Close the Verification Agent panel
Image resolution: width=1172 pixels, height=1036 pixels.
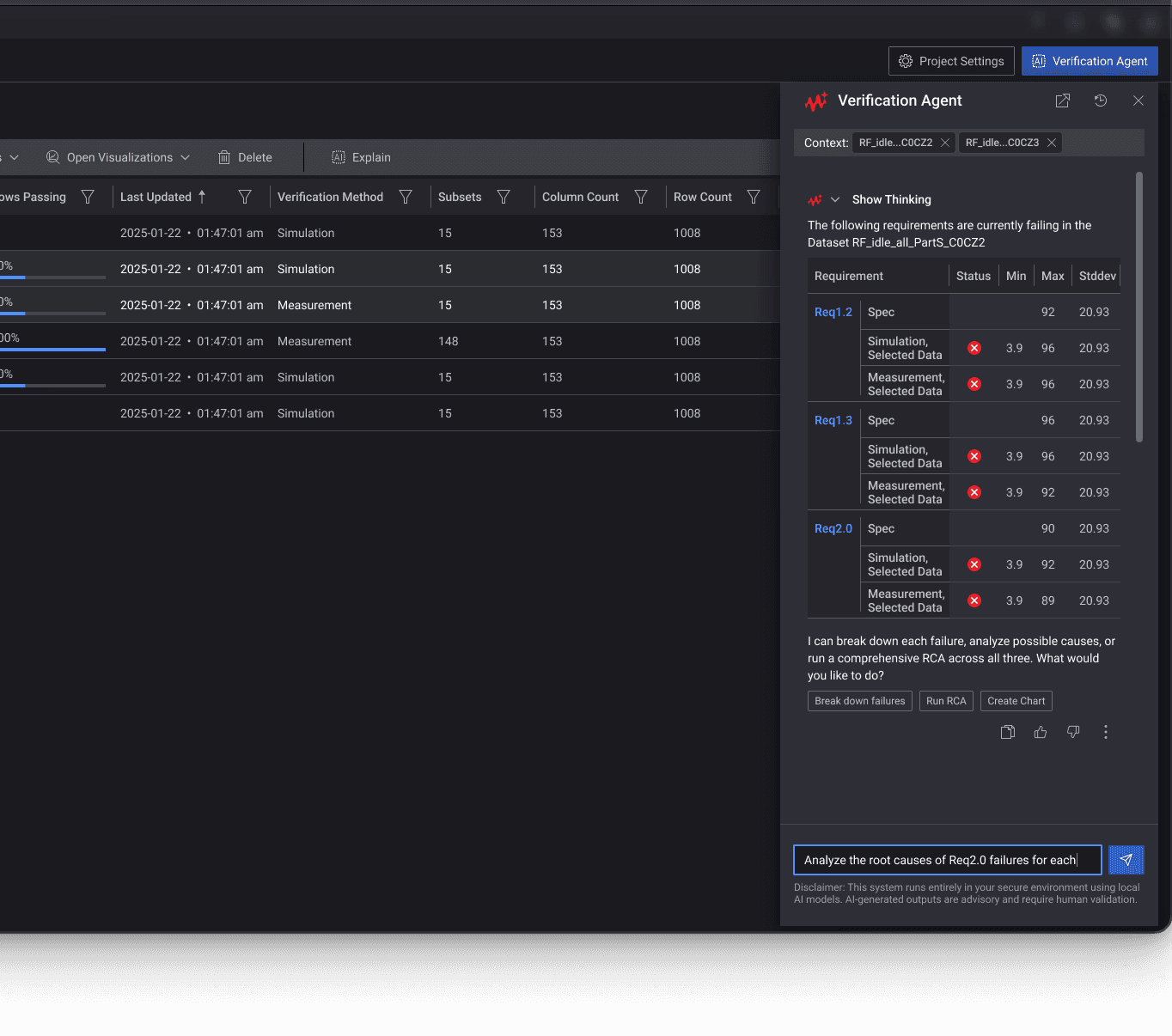pos(1138,101)
